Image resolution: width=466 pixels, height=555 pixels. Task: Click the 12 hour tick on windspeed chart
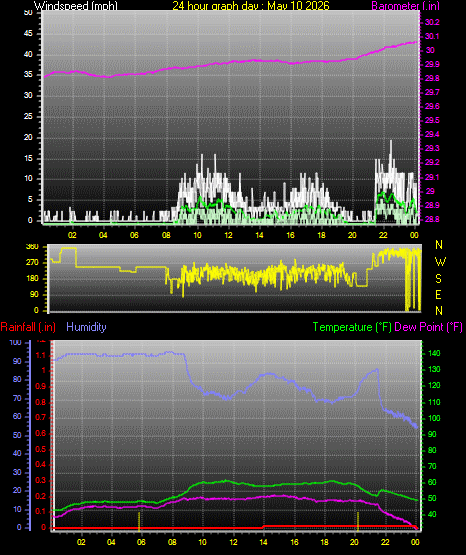tap(228, 235)
